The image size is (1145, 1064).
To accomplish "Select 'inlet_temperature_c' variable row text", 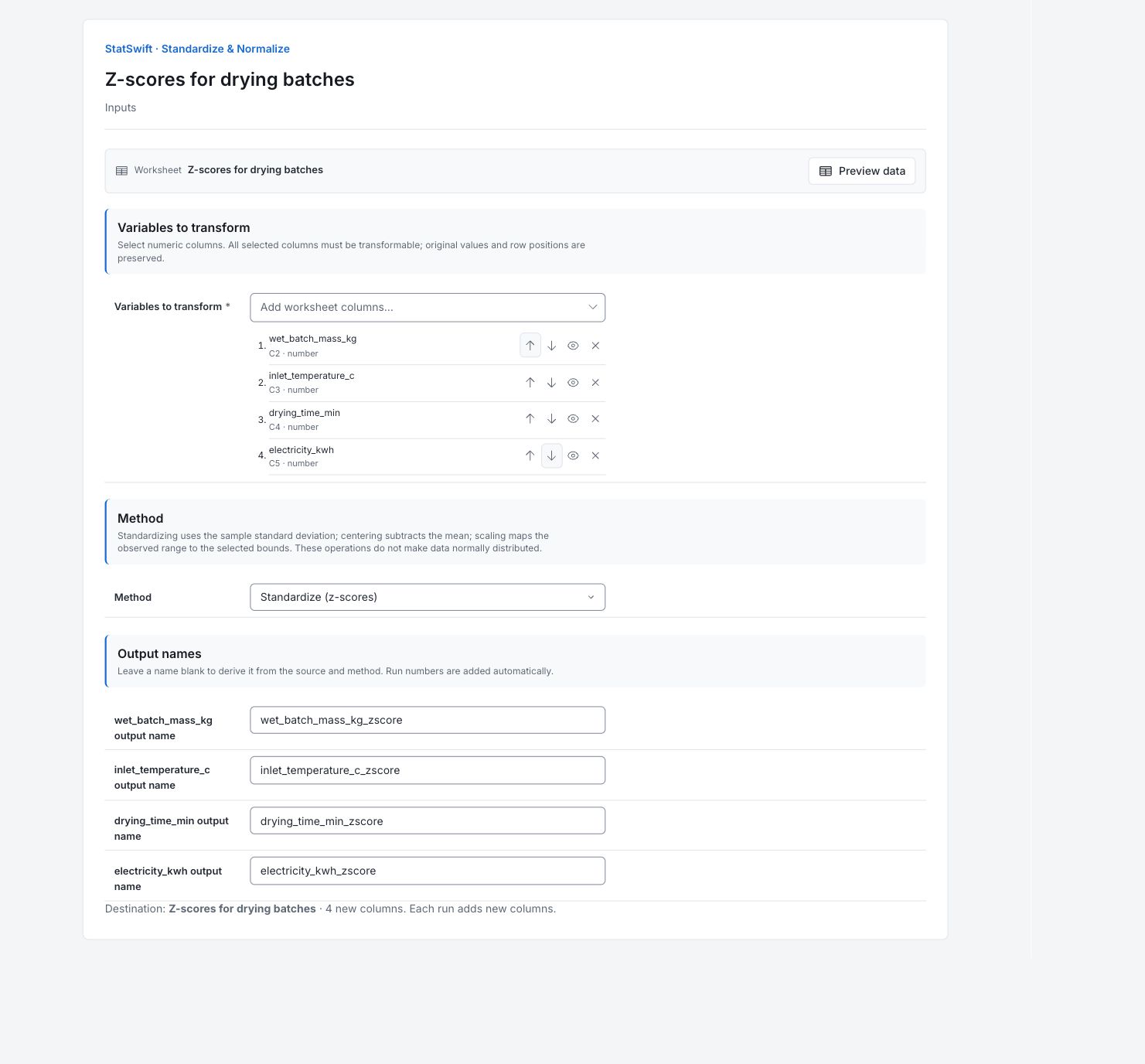I will (312, 376).
